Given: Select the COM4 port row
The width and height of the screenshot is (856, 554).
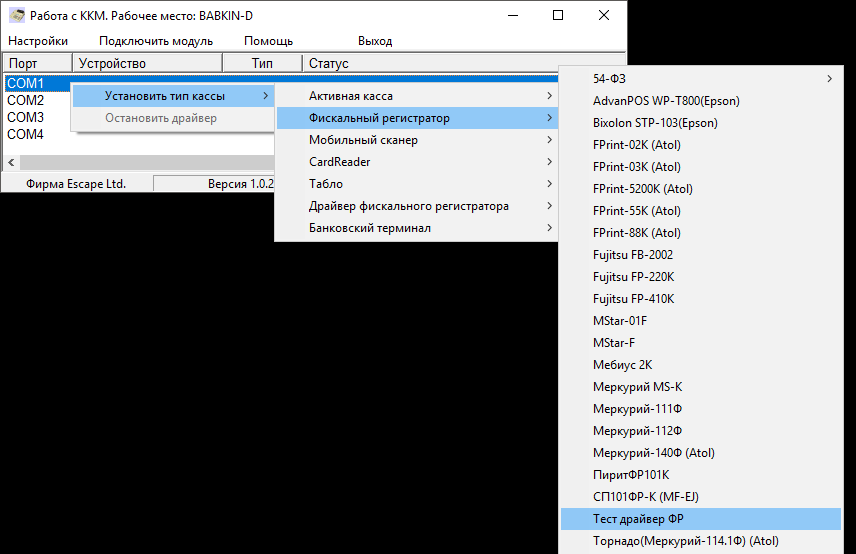Looking at the screenshot, I should click(x=26, y=134).
